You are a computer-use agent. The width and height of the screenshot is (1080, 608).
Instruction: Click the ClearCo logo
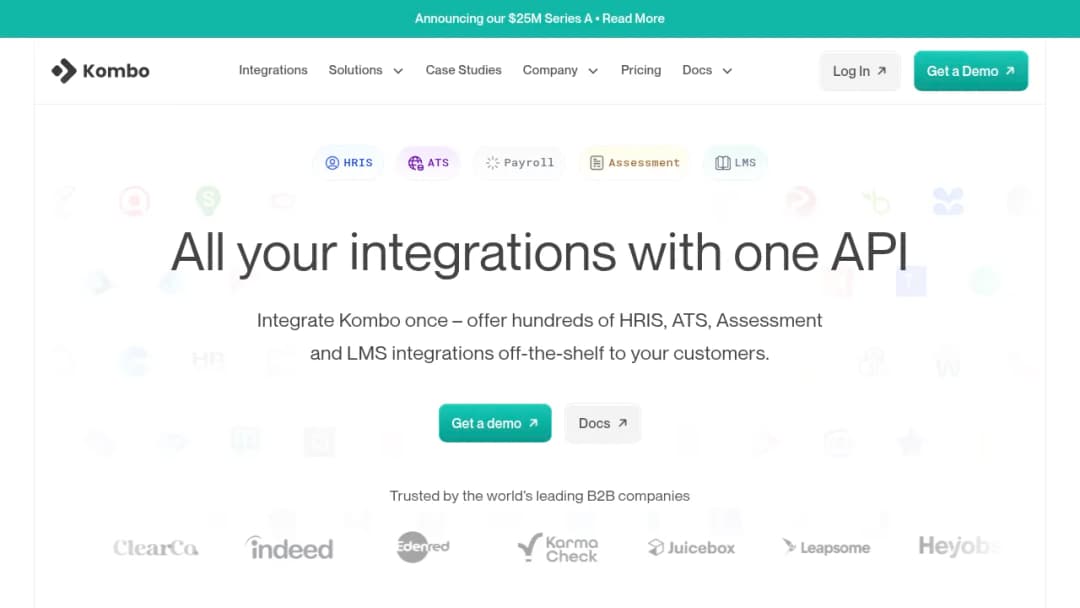pyautogui.click(x=156, y=547)
